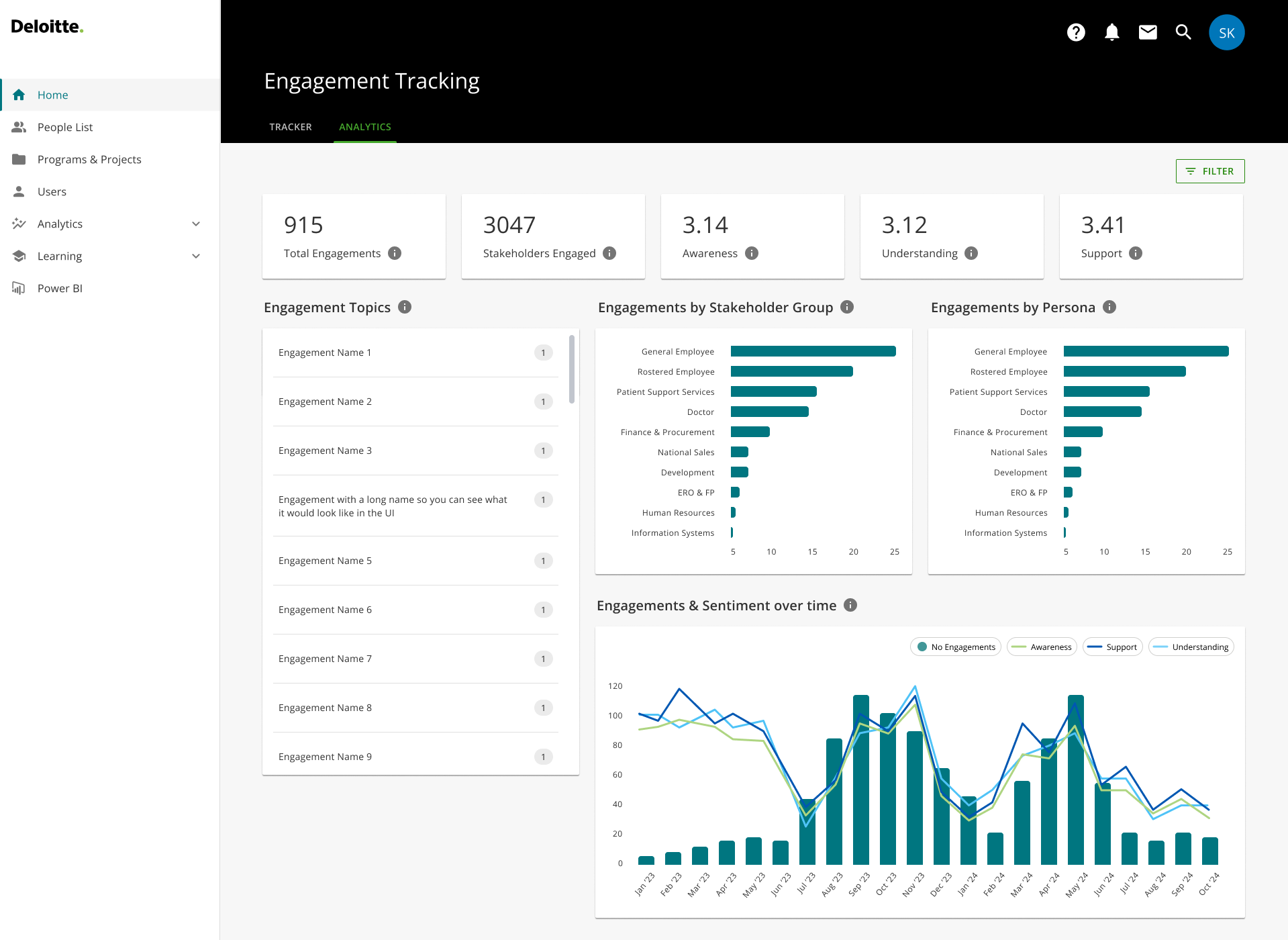Select the Analytics tab

coord(364,127)
